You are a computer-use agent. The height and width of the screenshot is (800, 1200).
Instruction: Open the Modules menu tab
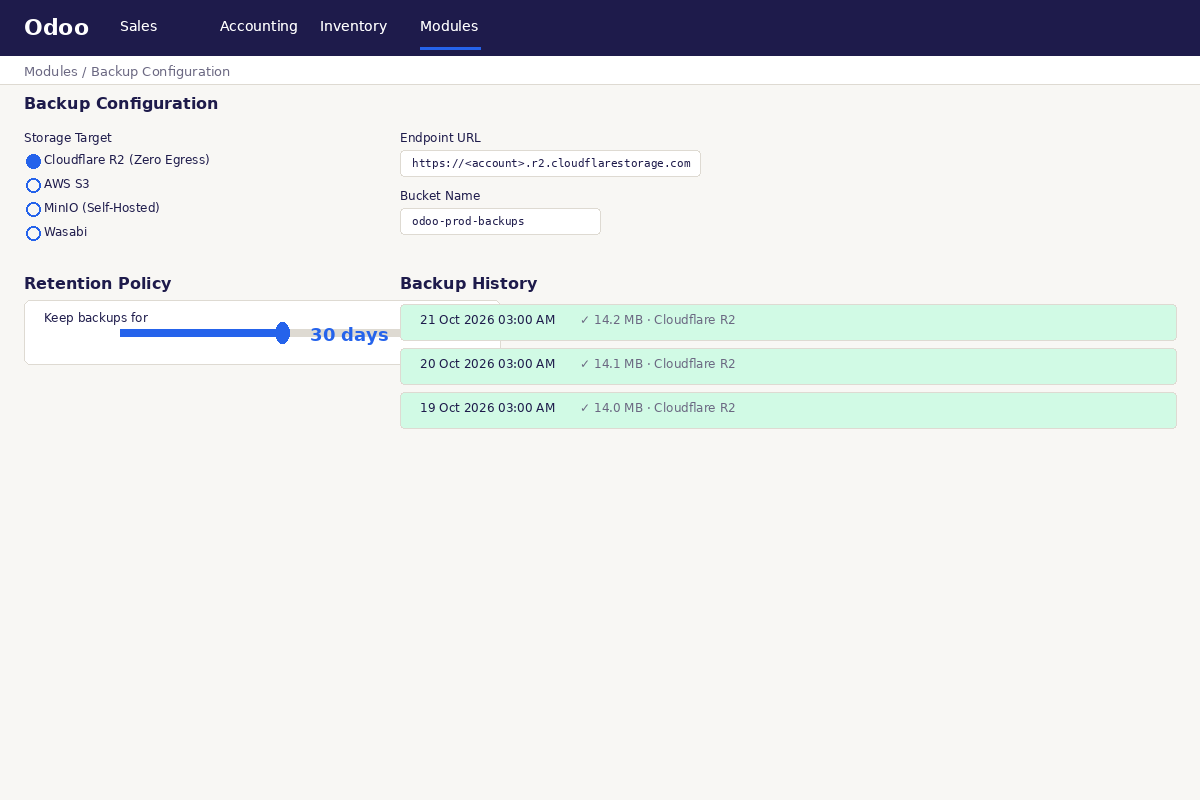pyautogui.click(x=449, y=27)
